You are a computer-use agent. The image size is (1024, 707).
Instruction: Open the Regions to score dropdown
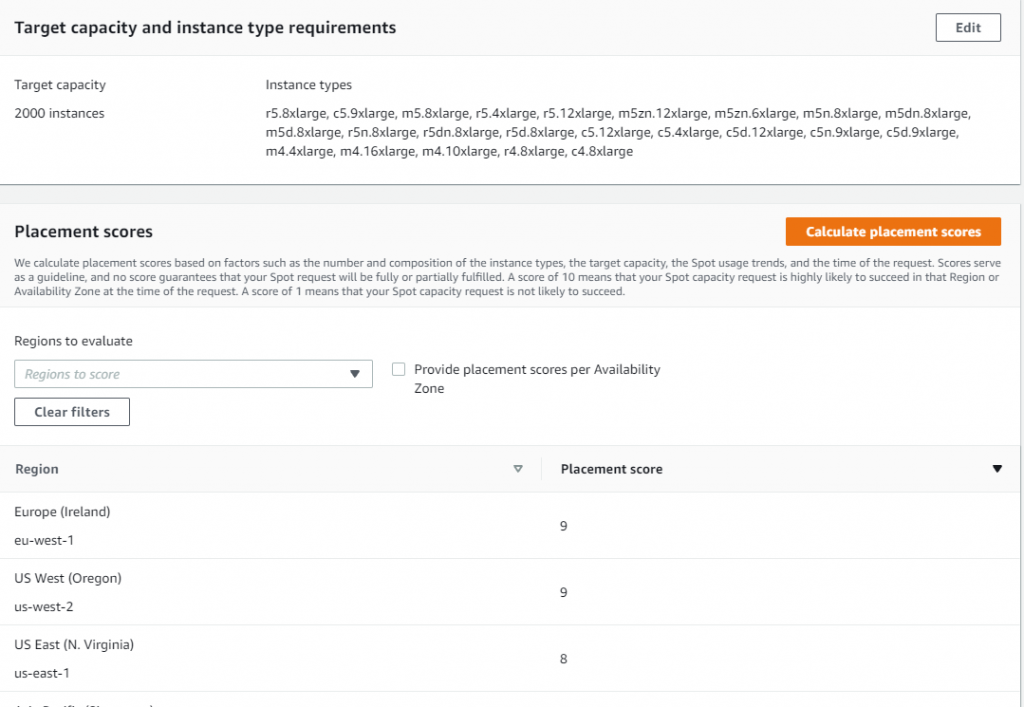coord(193,373)
